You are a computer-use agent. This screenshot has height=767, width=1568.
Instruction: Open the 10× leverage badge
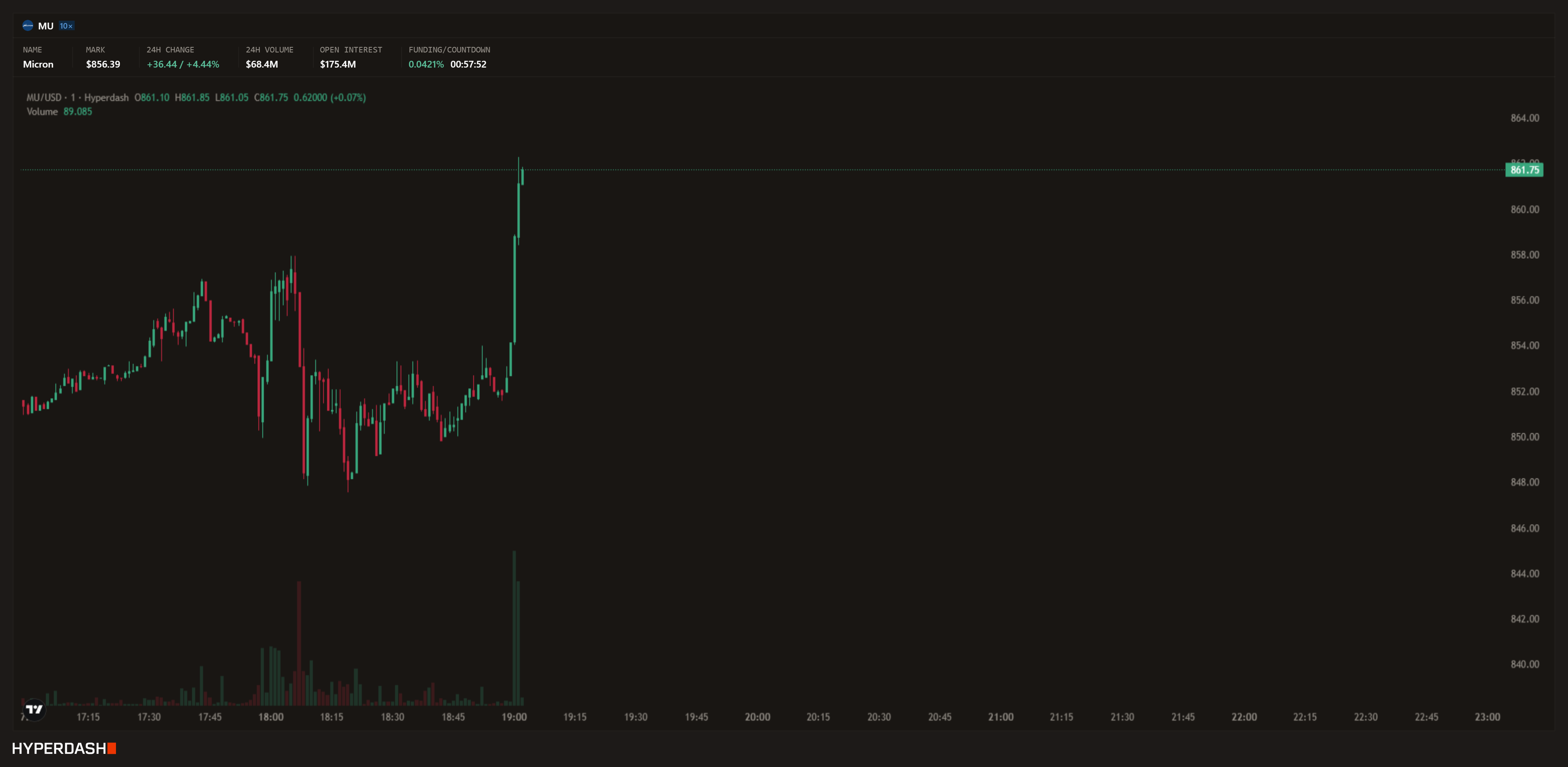(66, 25)
